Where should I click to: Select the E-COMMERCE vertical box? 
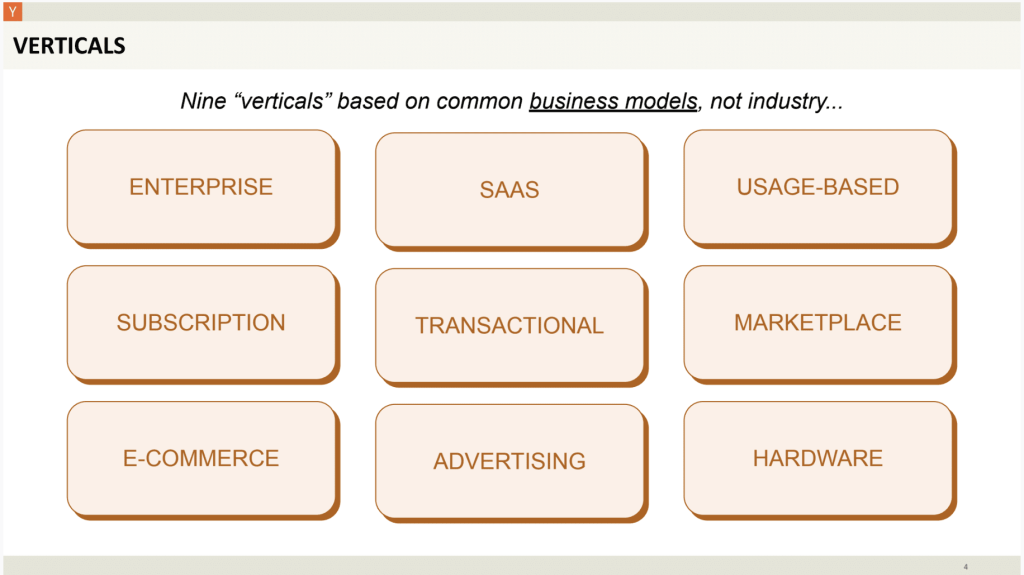(203, 460)
